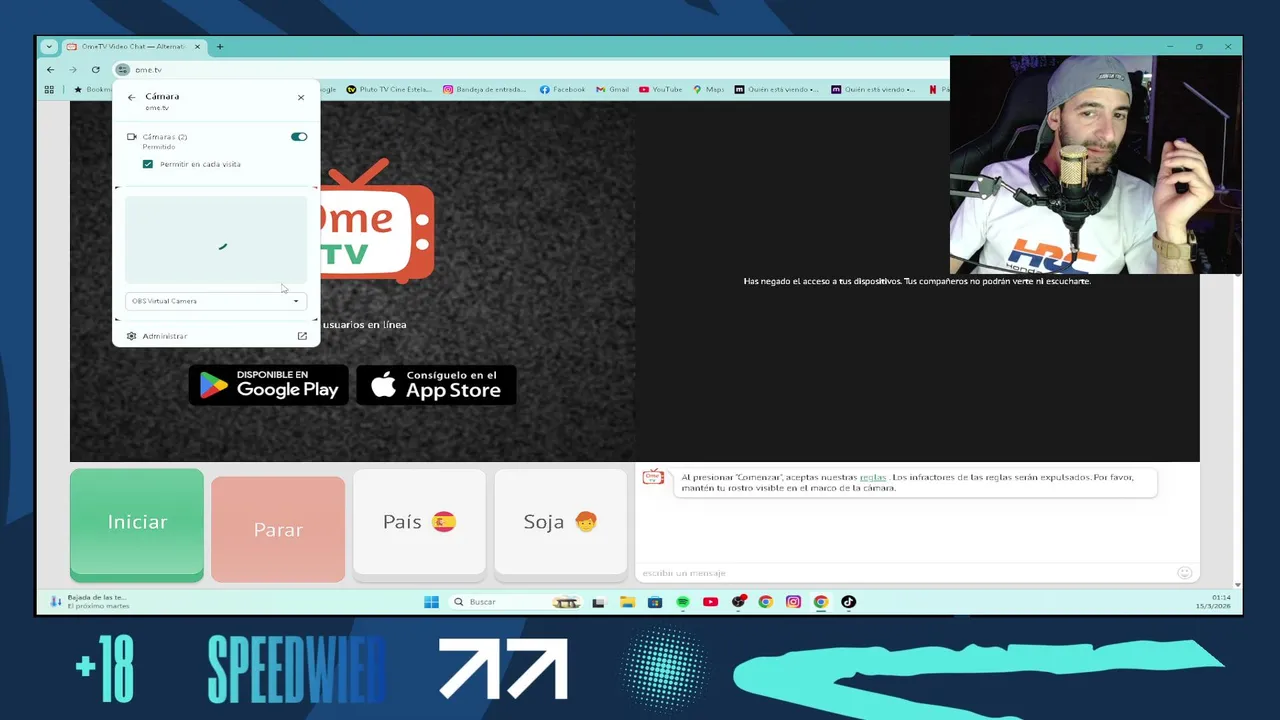This screenshot has width=1280, height=720.
Task: Open YouTube app from the taskbar
Action: click(x=710, y=602)
